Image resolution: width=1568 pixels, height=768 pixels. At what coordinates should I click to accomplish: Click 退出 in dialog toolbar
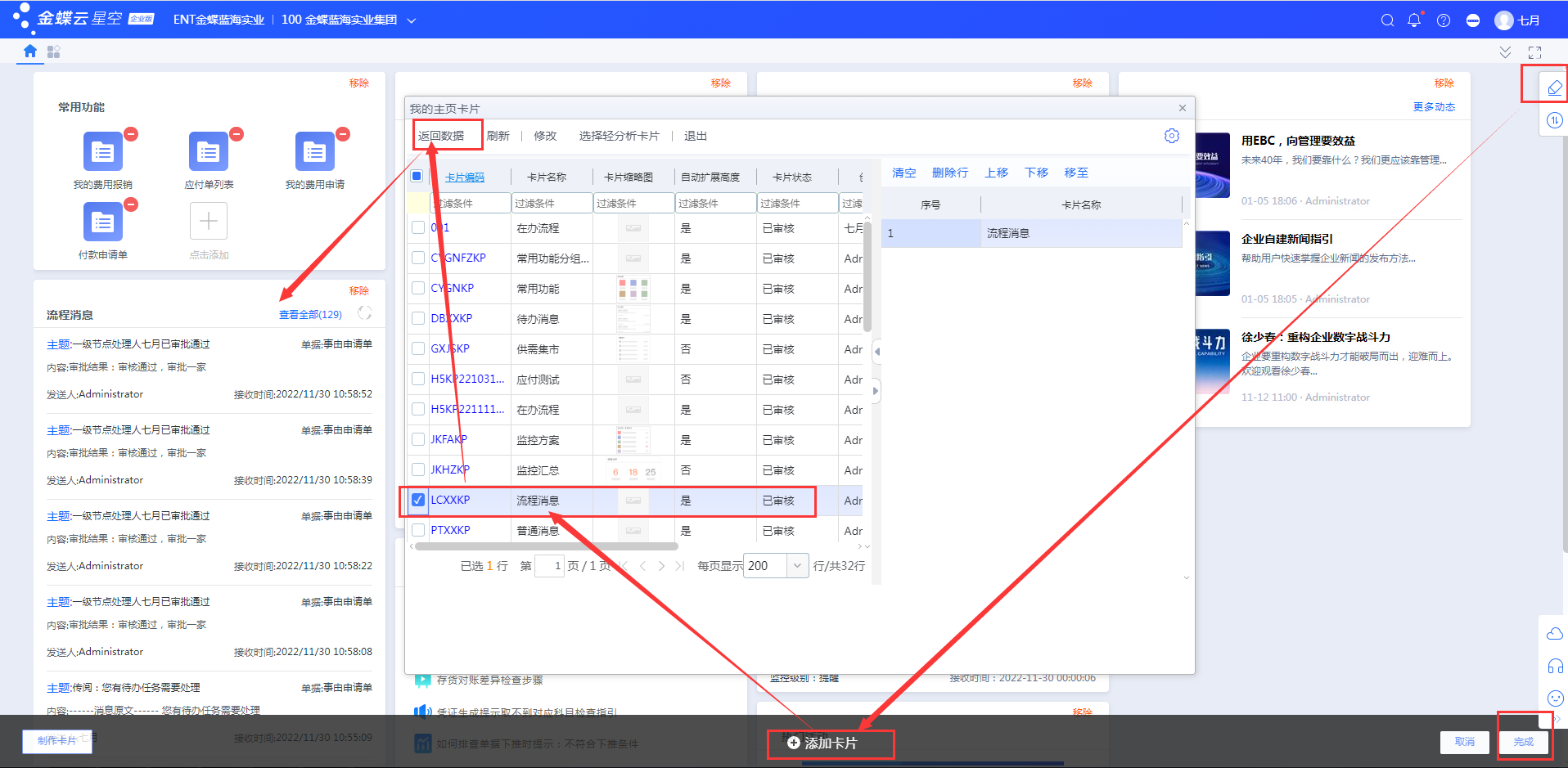click(x=696, y=136)
